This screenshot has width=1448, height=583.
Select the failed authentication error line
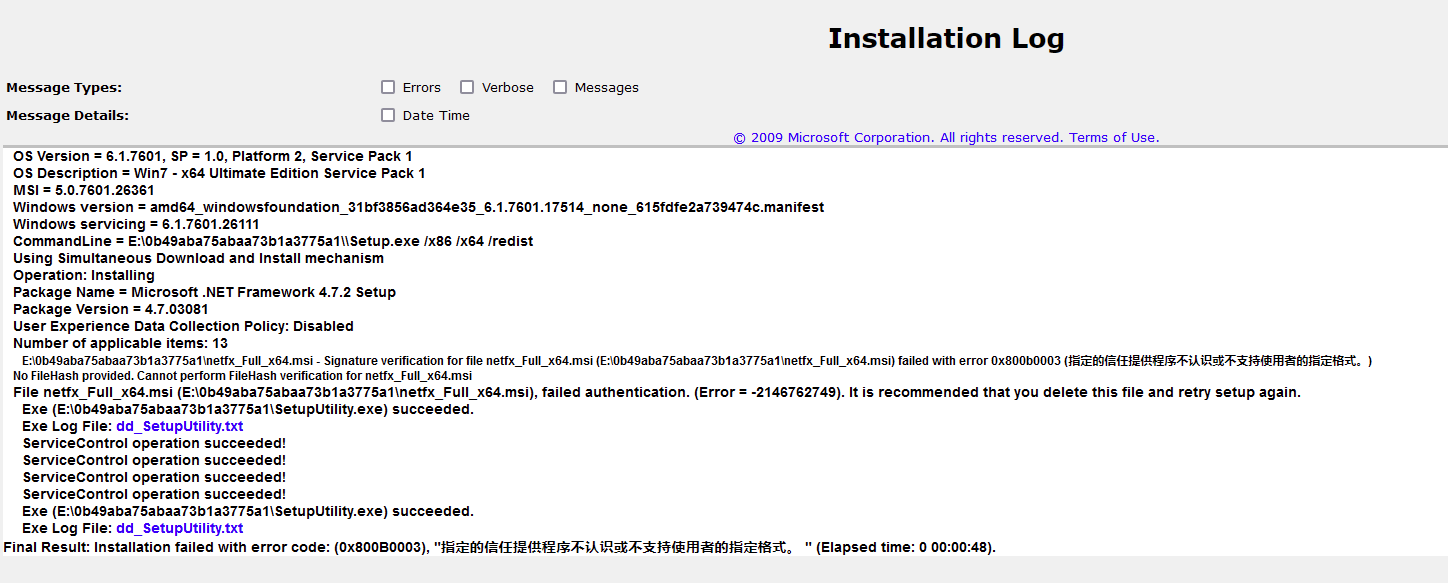point(657,392)
